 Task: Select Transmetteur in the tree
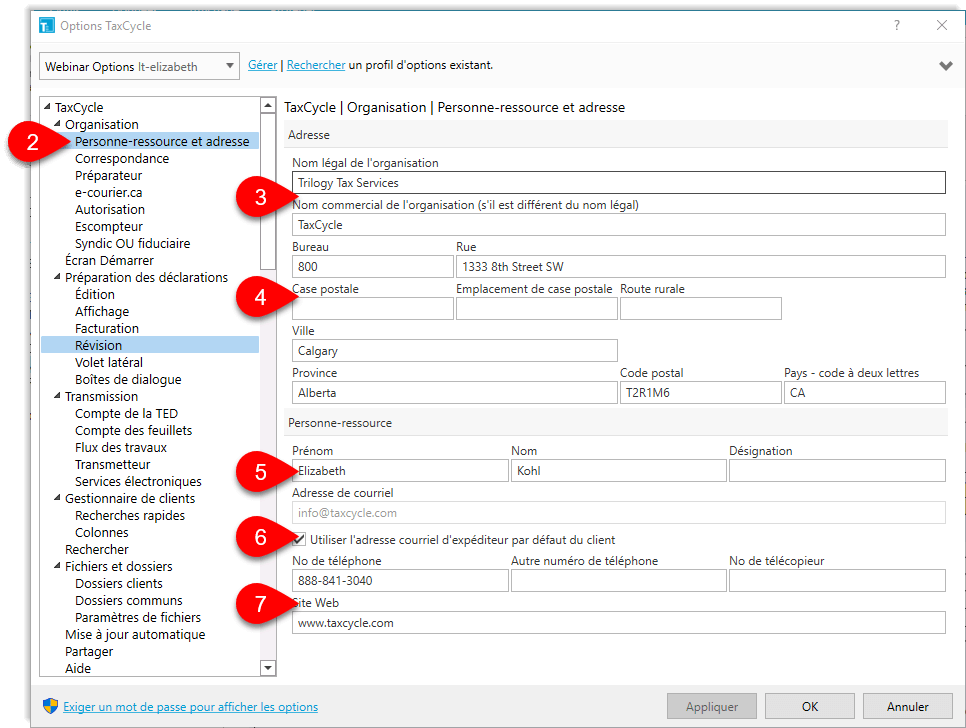coord(112,464)
